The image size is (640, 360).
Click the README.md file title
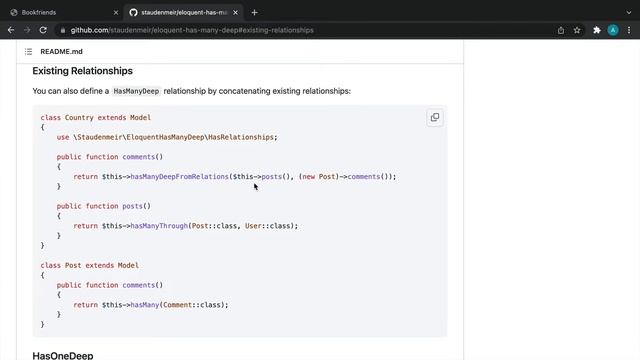(61, 51)
